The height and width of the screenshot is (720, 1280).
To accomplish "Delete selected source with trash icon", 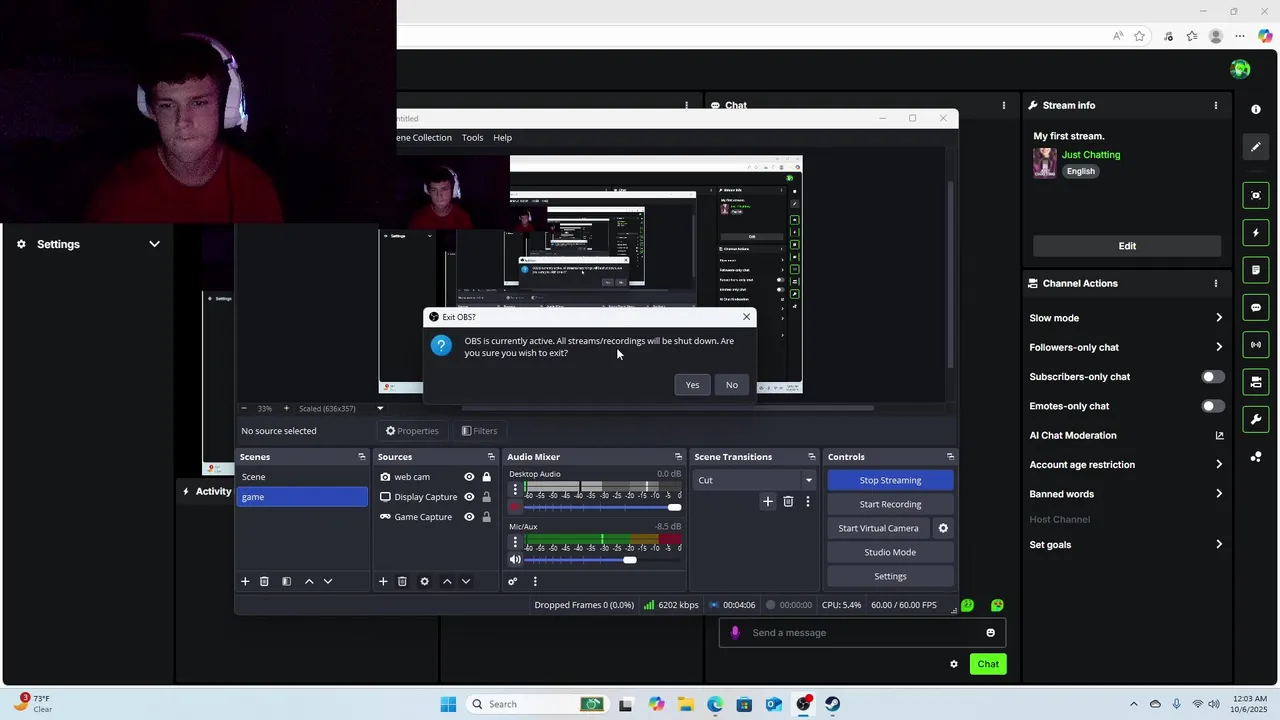I will coord(402,581).
